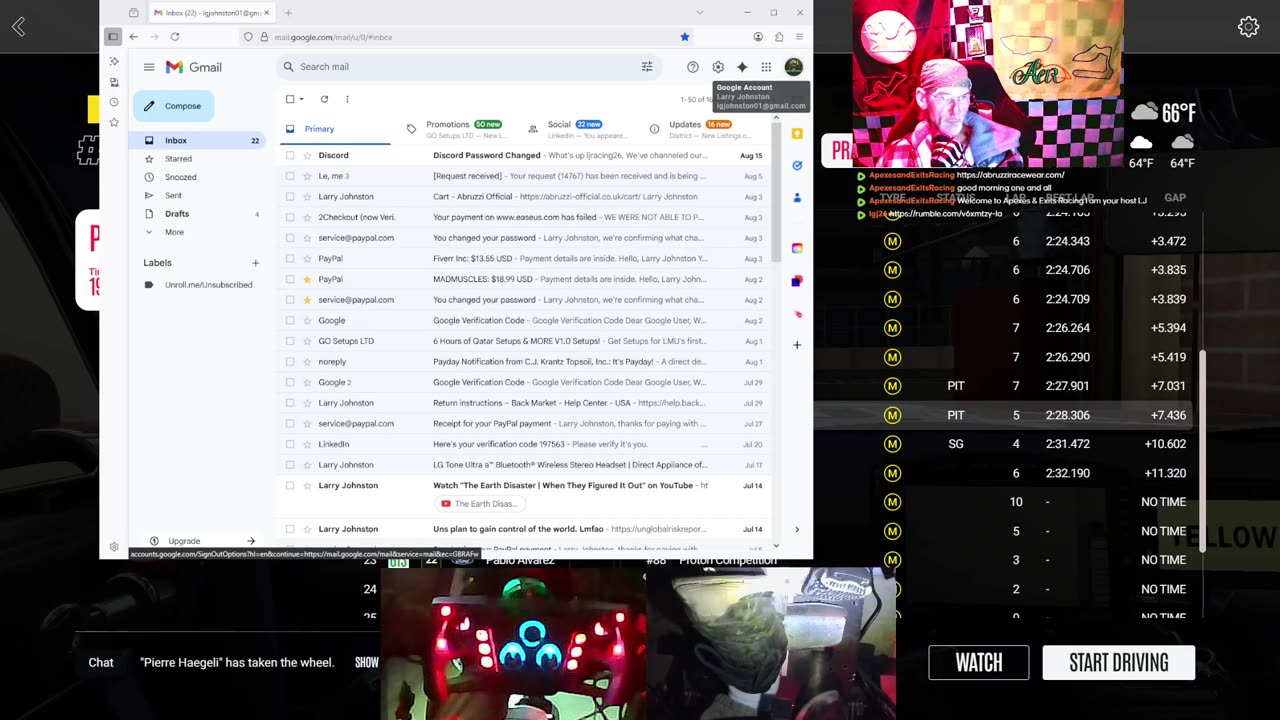
Task: Tick checkbox for GO Setups LTD email
Action: [290, 341]
